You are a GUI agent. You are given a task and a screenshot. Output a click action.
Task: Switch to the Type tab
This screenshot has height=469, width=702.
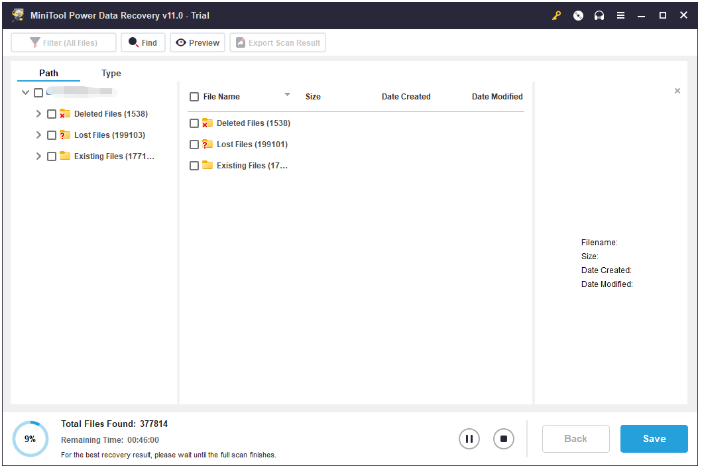pyautogui.click(x=111, y=73)
